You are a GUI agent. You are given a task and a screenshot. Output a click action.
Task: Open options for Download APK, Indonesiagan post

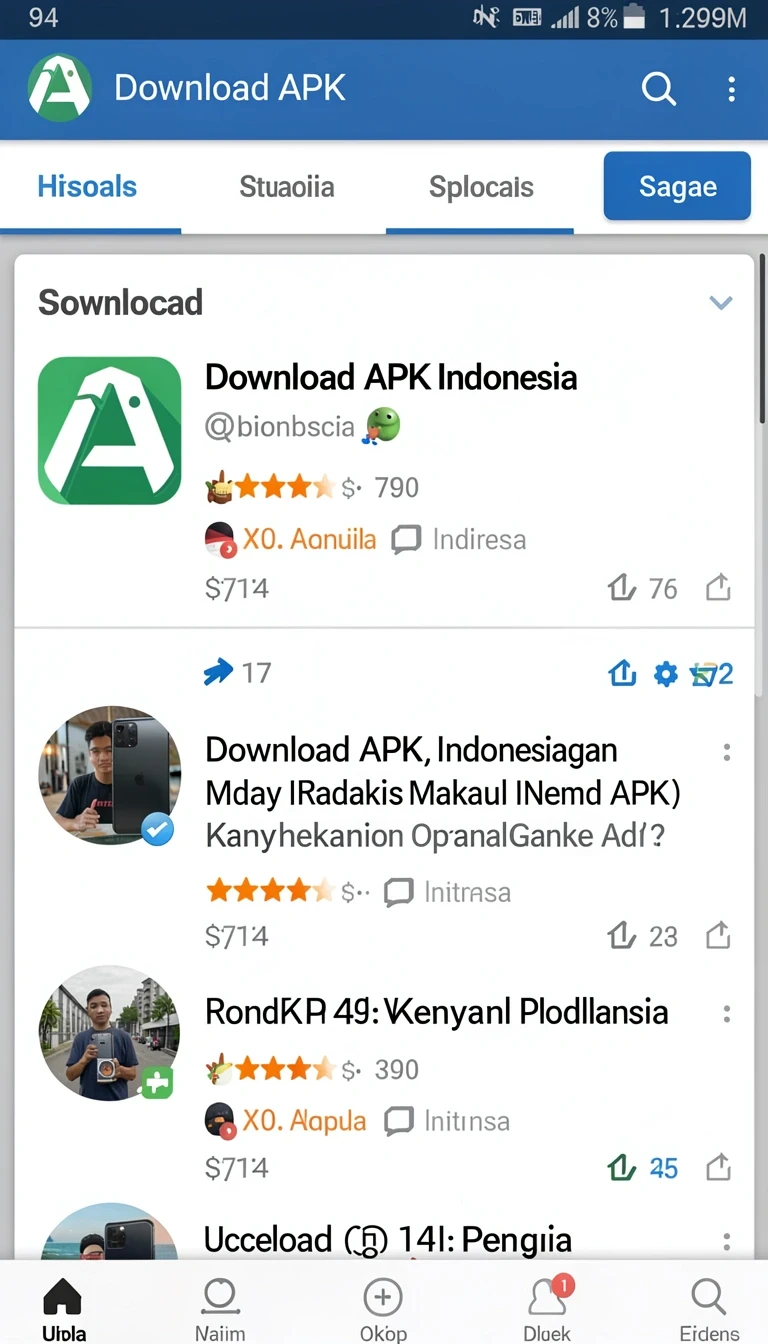point(727,752)
